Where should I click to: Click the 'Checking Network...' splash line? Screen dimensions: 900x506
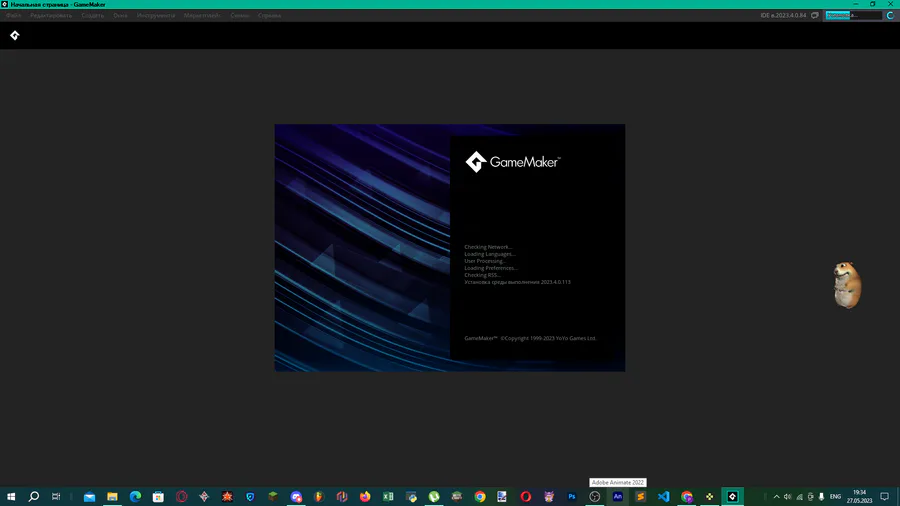pos(488,247)
